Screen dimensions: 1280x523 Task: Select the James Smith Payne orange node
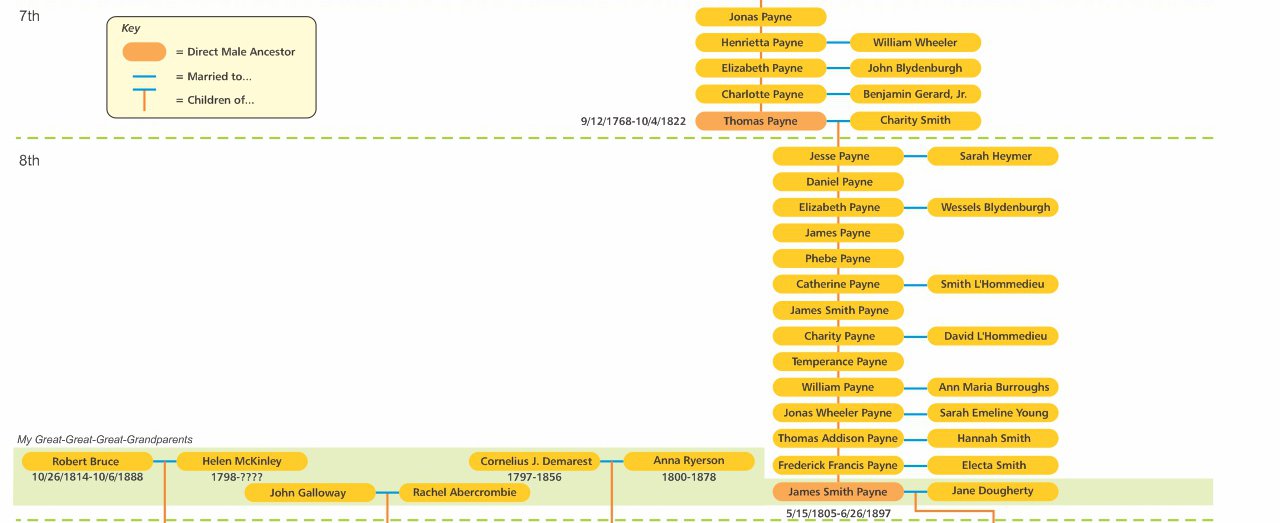pos(838,492)
